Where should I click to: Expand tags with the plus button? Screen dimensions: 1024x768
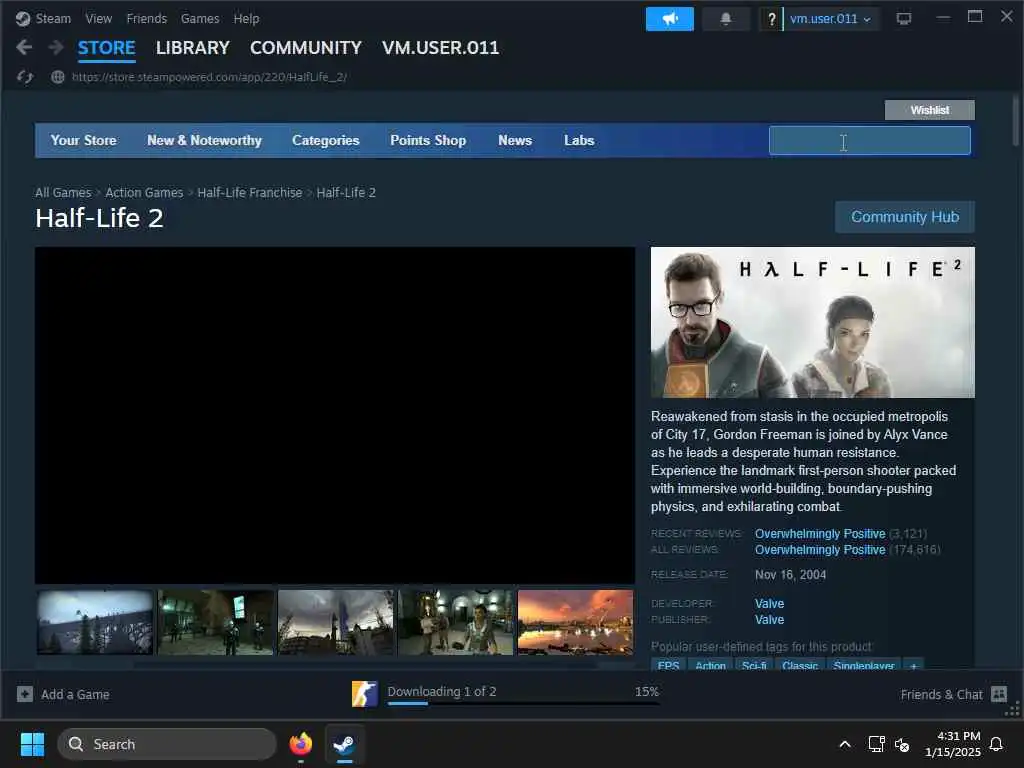click(914, 664)
